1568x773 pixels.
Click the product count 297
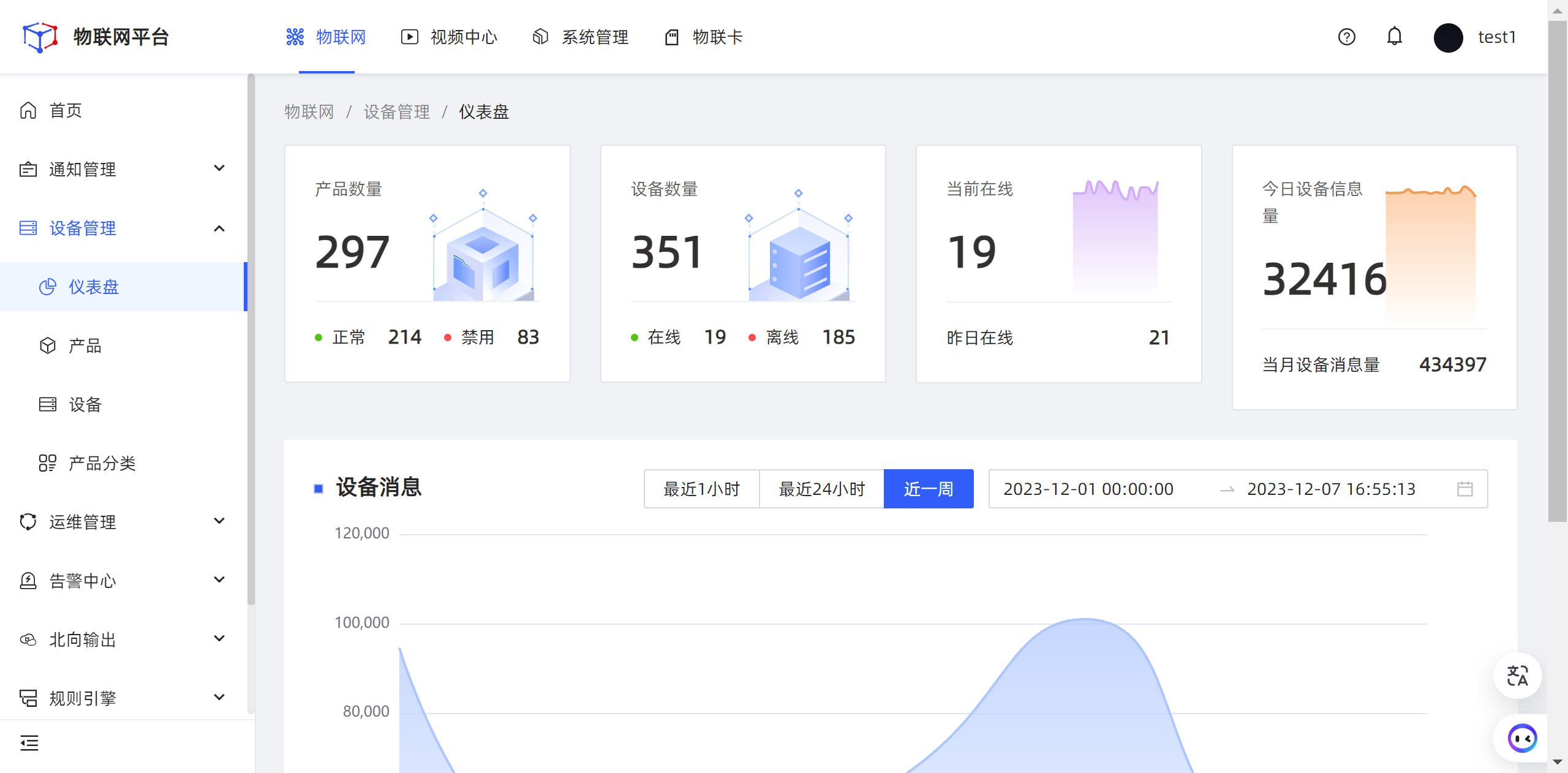(x=352, y=252)
